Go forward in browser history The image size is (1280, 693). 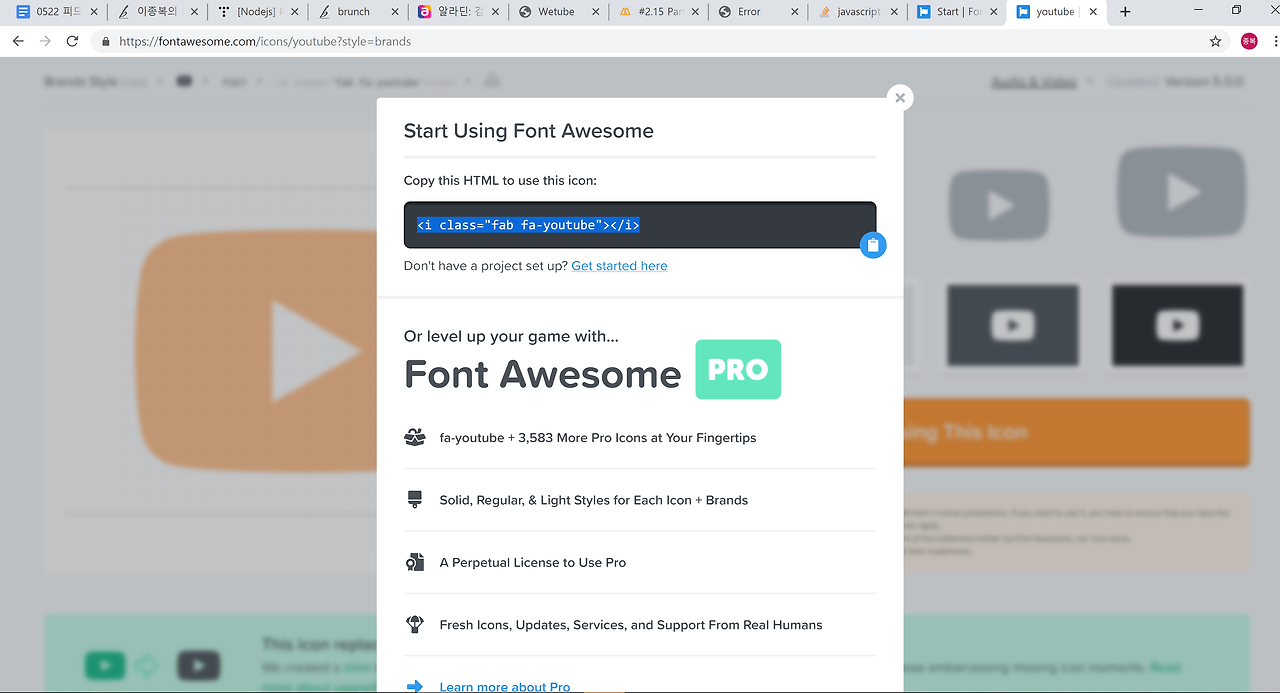click(45, 41)
